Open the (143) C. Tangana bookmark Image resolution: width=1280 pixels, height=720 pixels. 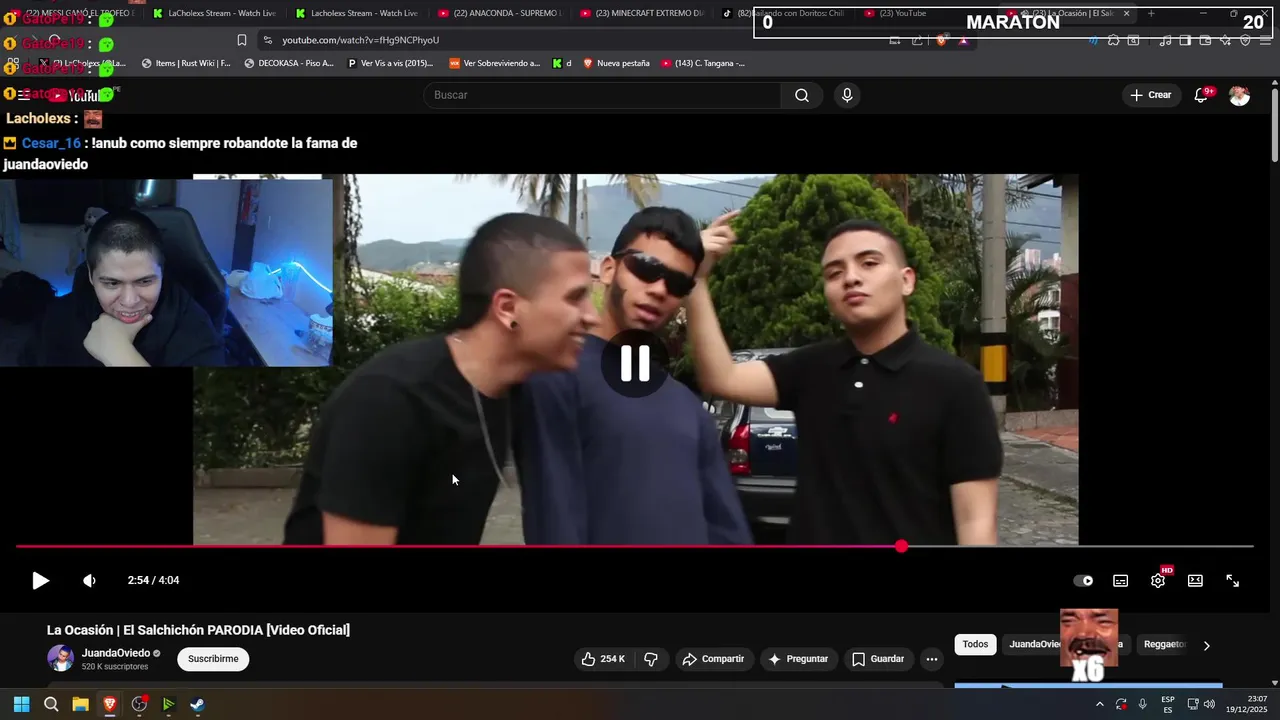tap(703, 63)
